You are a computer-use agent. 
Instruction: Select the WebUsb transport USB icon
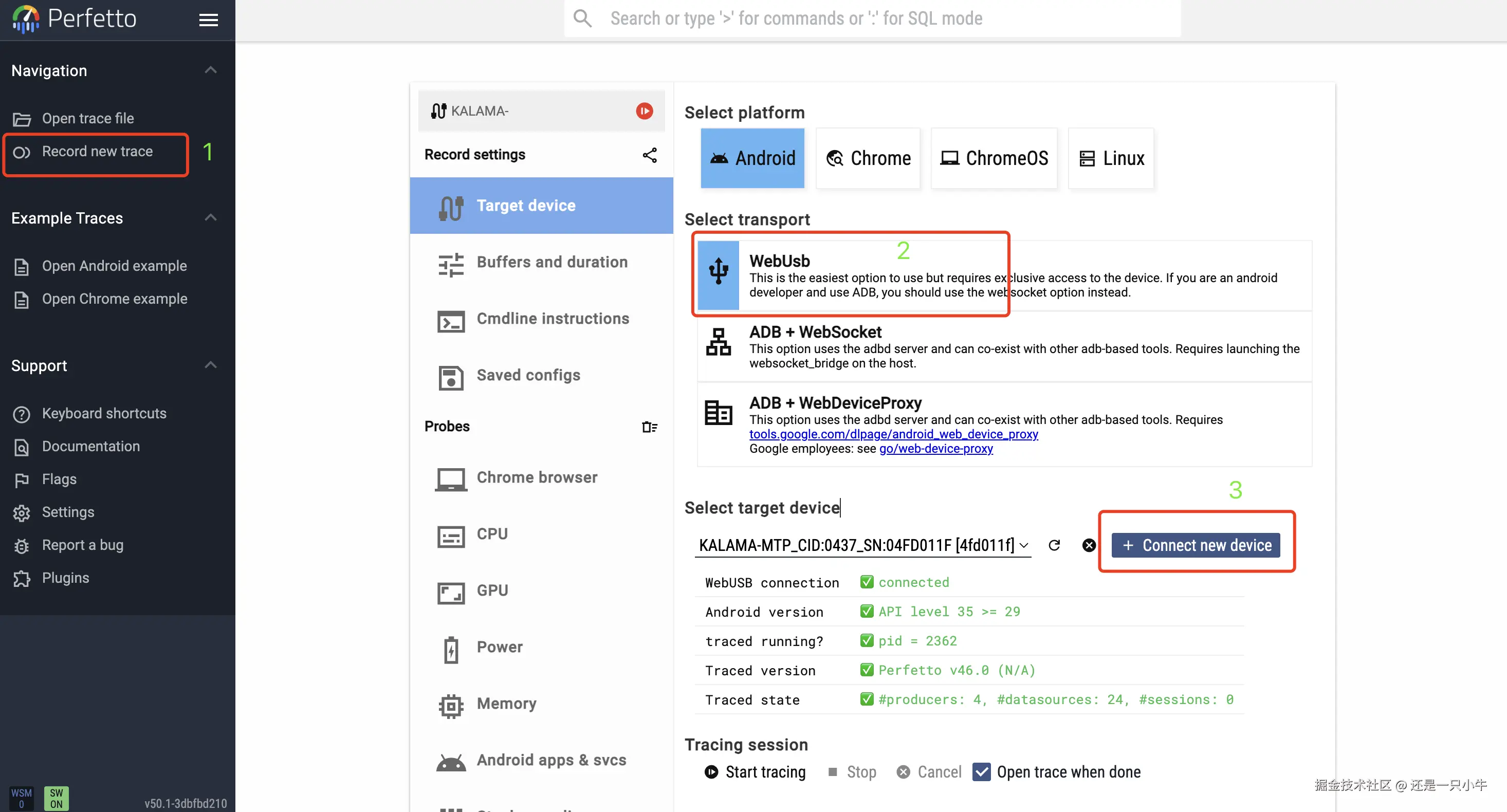[x=719, y=275]
